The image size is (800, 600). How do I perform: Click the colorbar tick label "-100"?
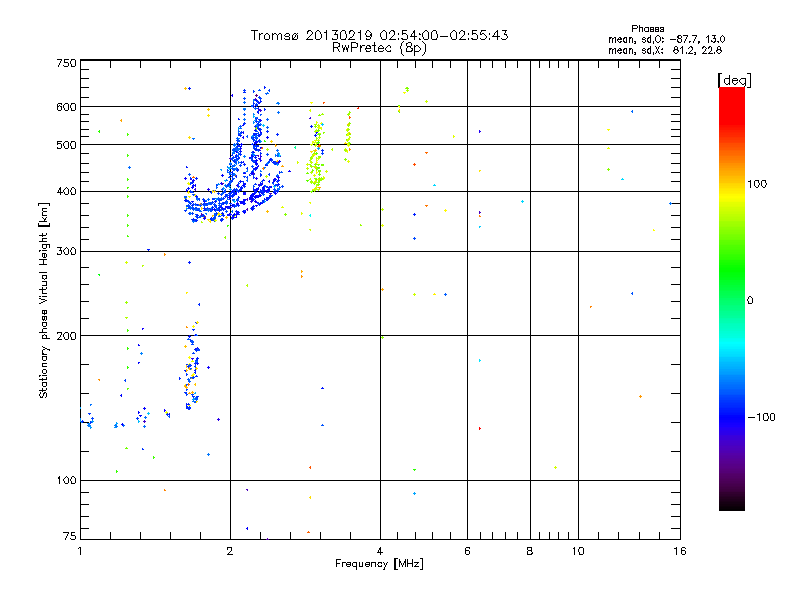coord(762,417)
